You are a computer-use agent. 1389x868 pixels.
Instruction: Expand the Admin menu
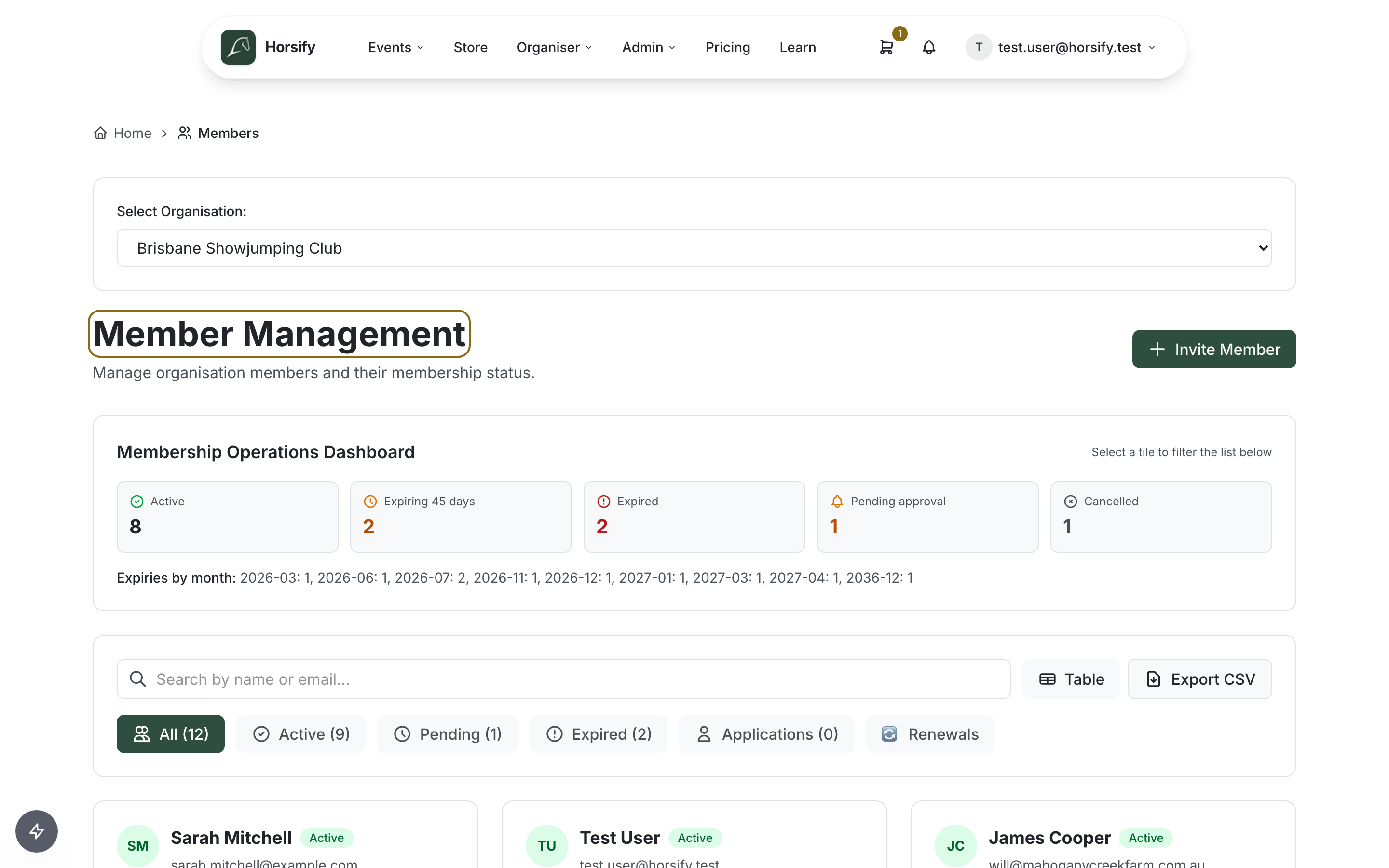point(649,47)
